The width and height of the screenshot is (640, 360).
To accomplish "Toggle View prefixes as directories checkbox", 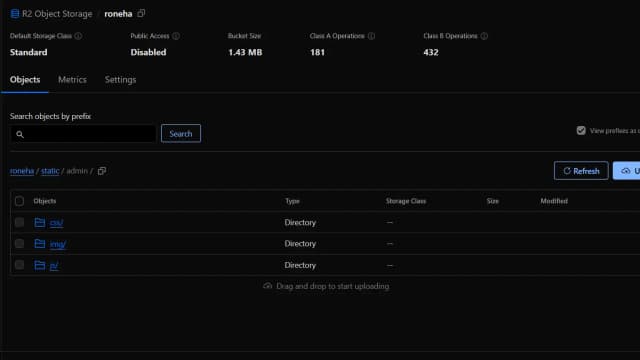I will [x=581, y=131].
